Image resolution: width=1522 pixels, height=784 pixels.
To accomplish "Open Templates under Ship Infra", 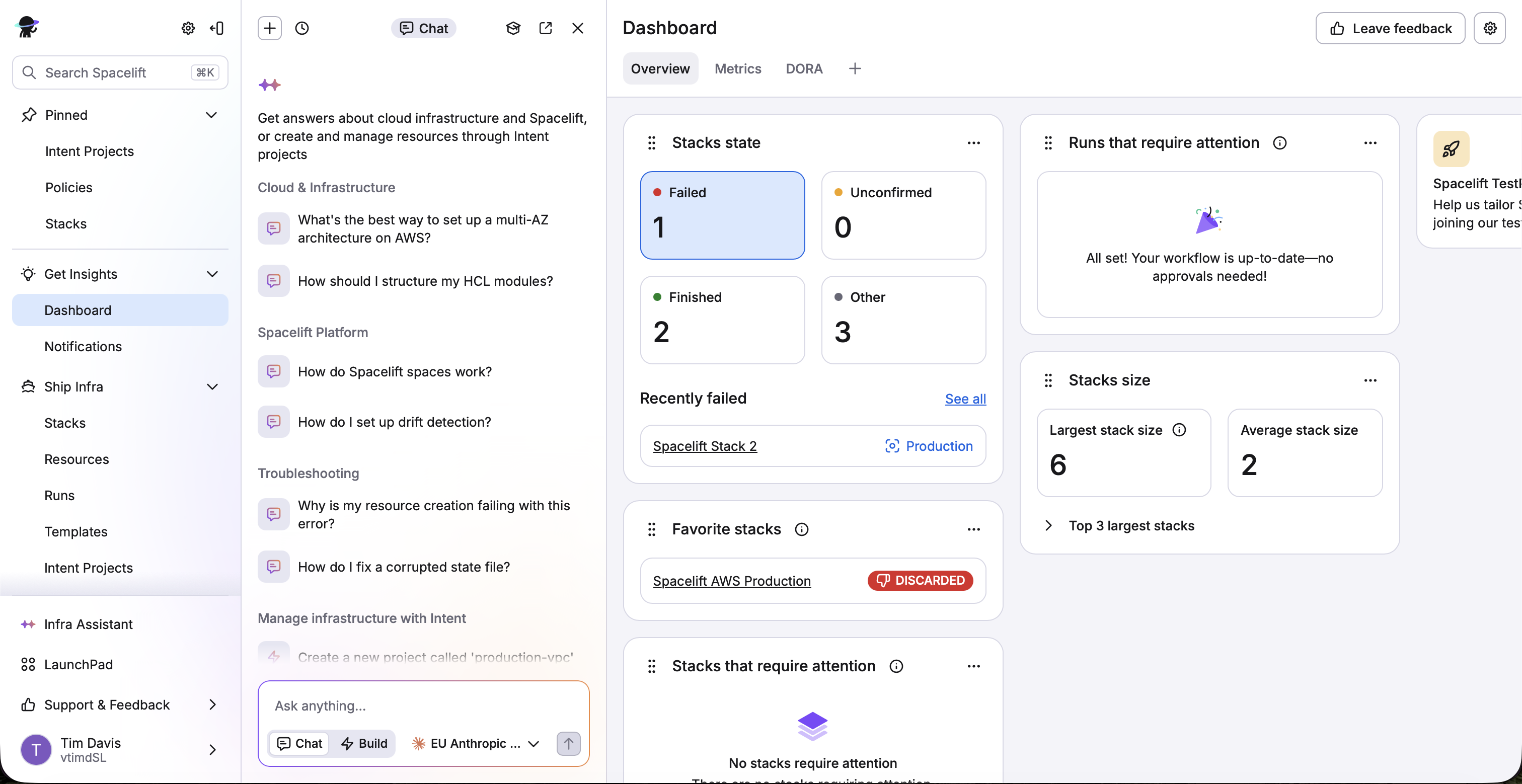I will [120, 532].
